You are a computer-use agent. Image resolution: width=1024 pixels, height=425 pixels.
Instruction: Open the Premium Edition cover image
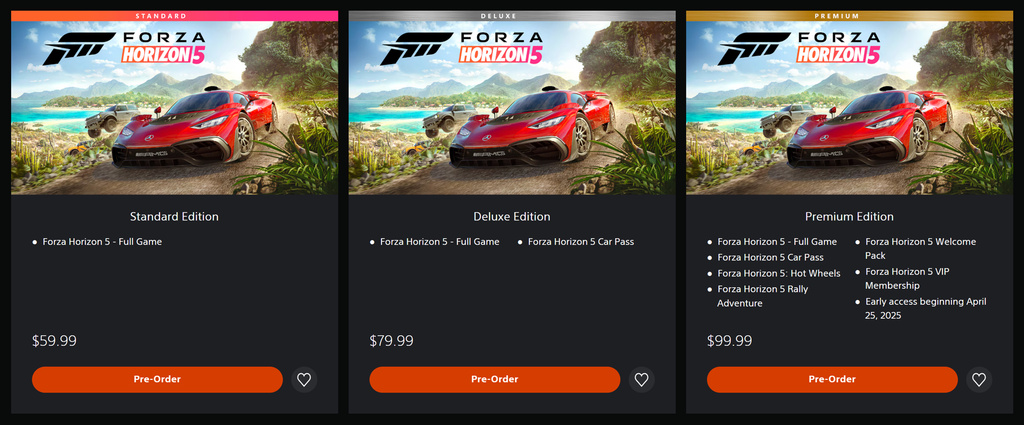click(x=849, y=108)
